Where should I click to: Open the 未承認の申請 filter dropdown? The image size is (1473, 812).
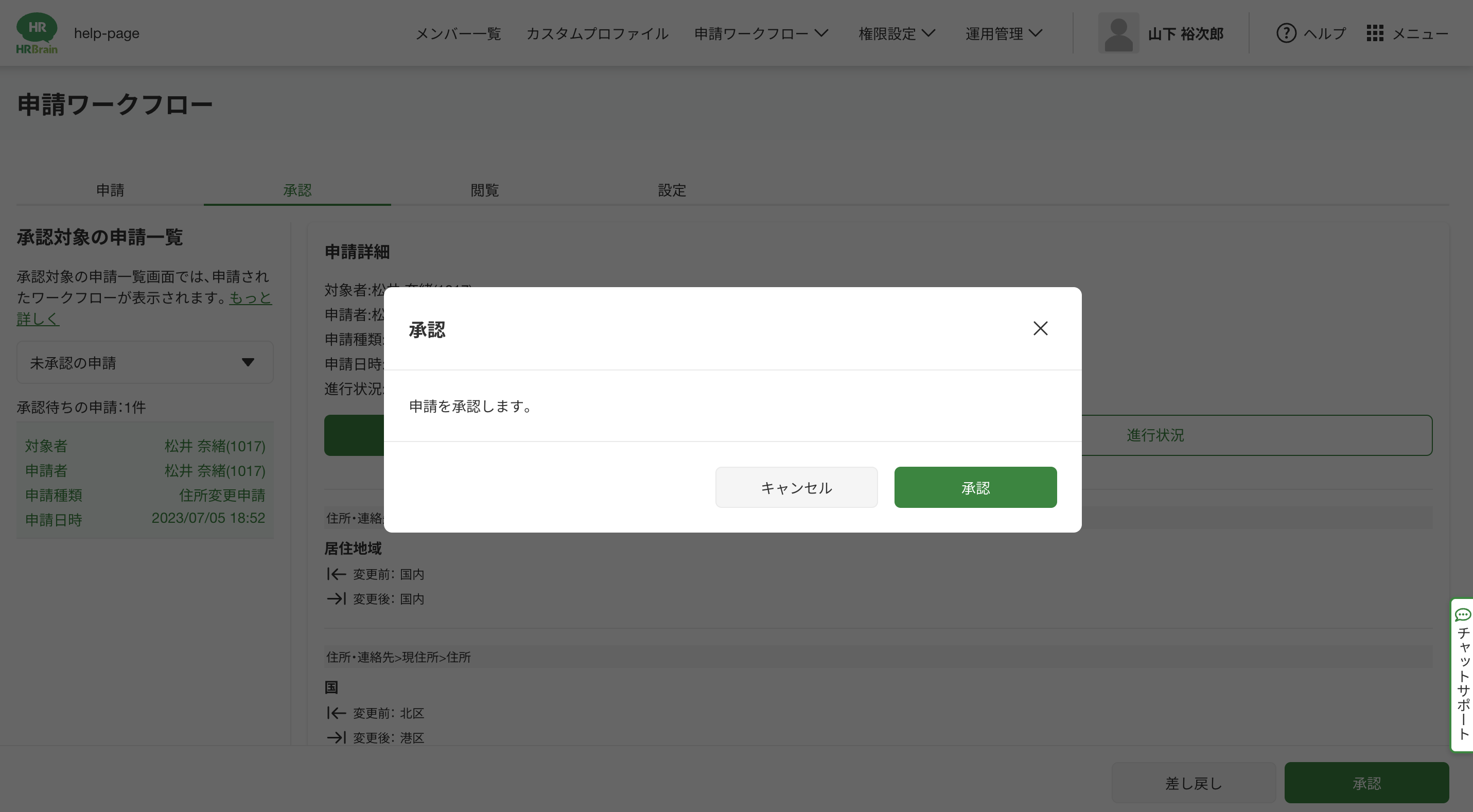(145, 363)
